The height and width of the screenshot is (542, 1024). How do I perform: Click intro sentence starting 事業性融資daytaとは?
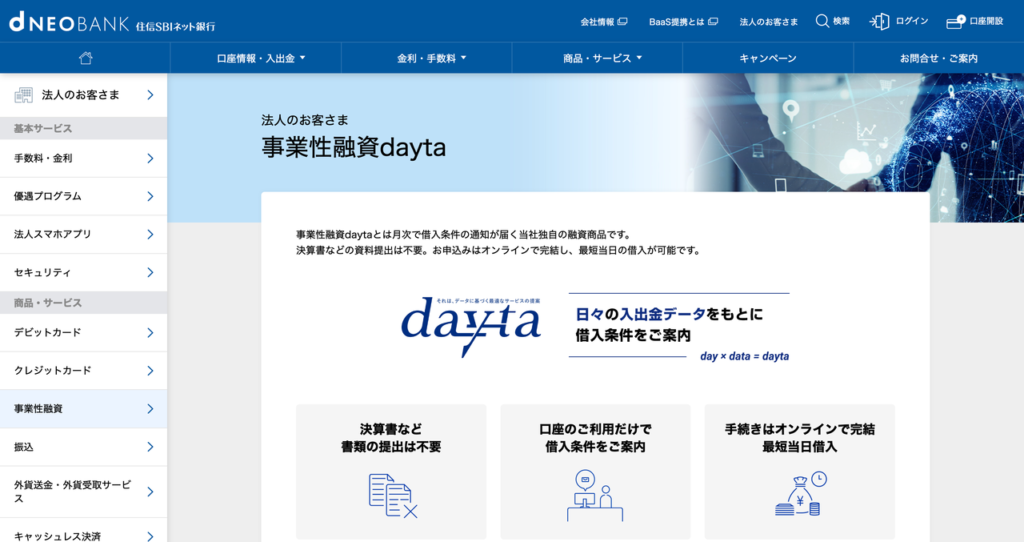pyautogui.click(x=464, y=234)
